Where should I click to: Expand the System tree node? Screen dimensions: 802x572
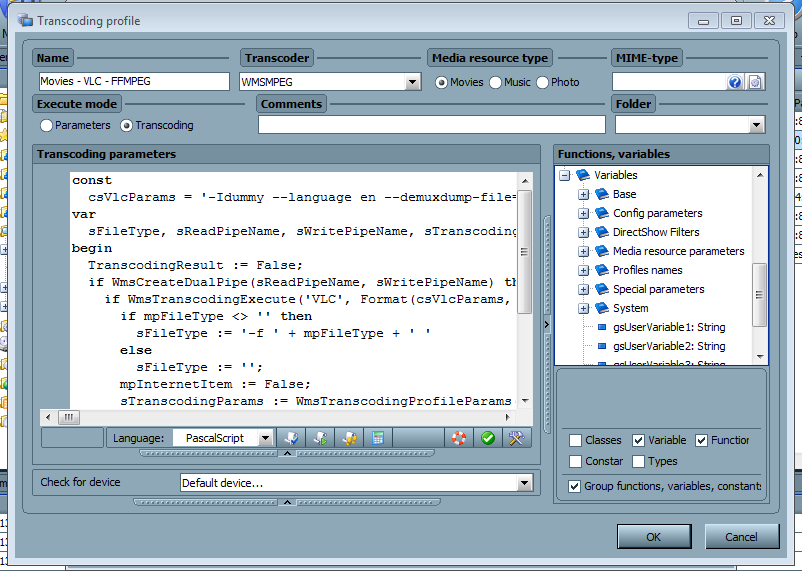583,309
